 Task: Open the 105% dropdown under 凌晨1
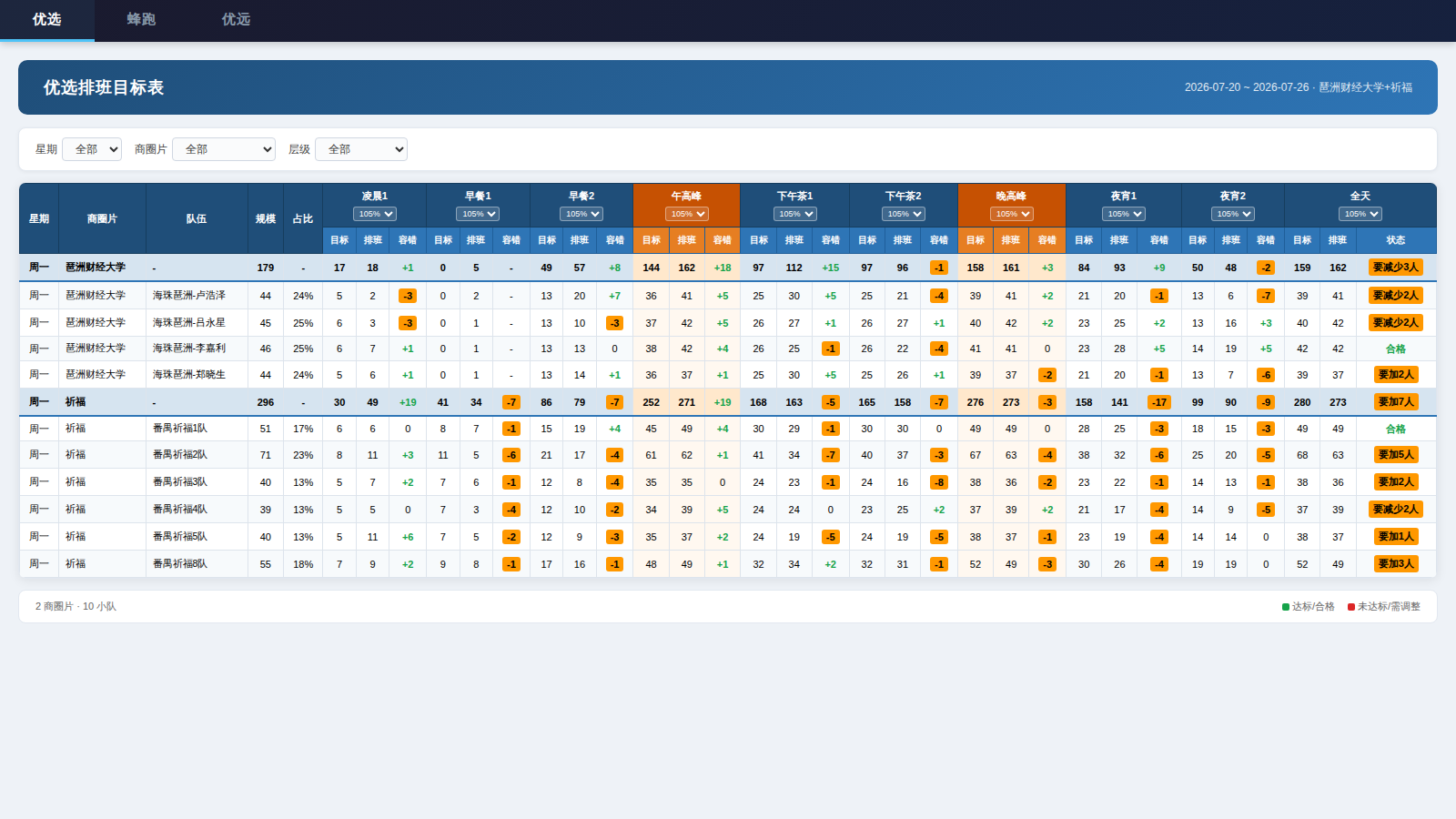[375, 214]
